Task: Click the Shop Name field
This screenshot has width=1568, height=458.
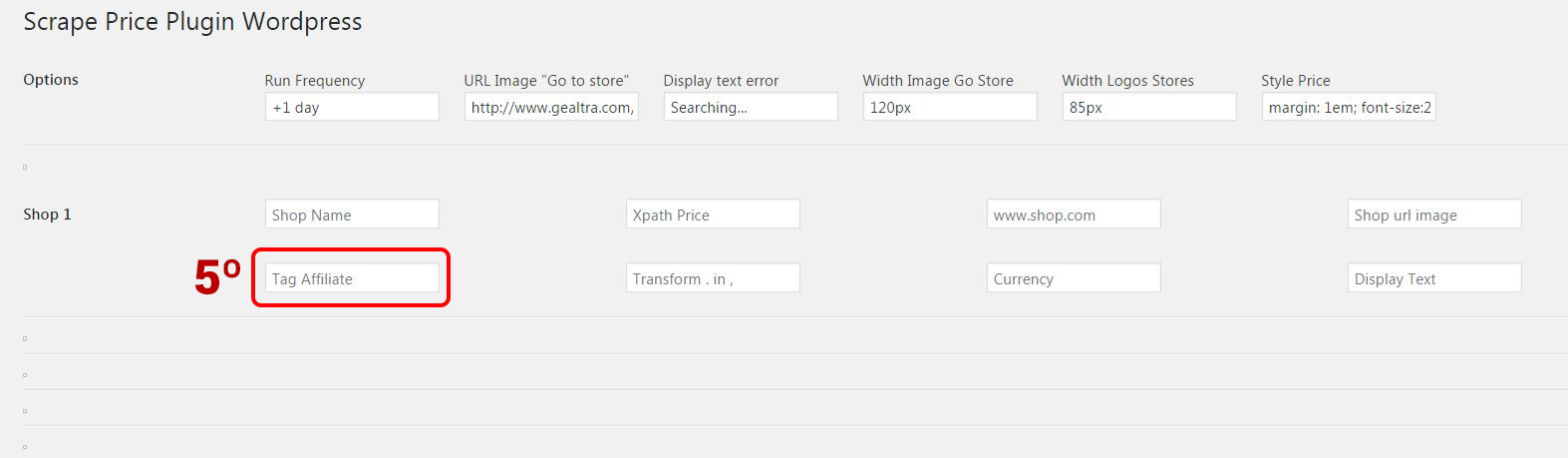Action: click(351, 215)
